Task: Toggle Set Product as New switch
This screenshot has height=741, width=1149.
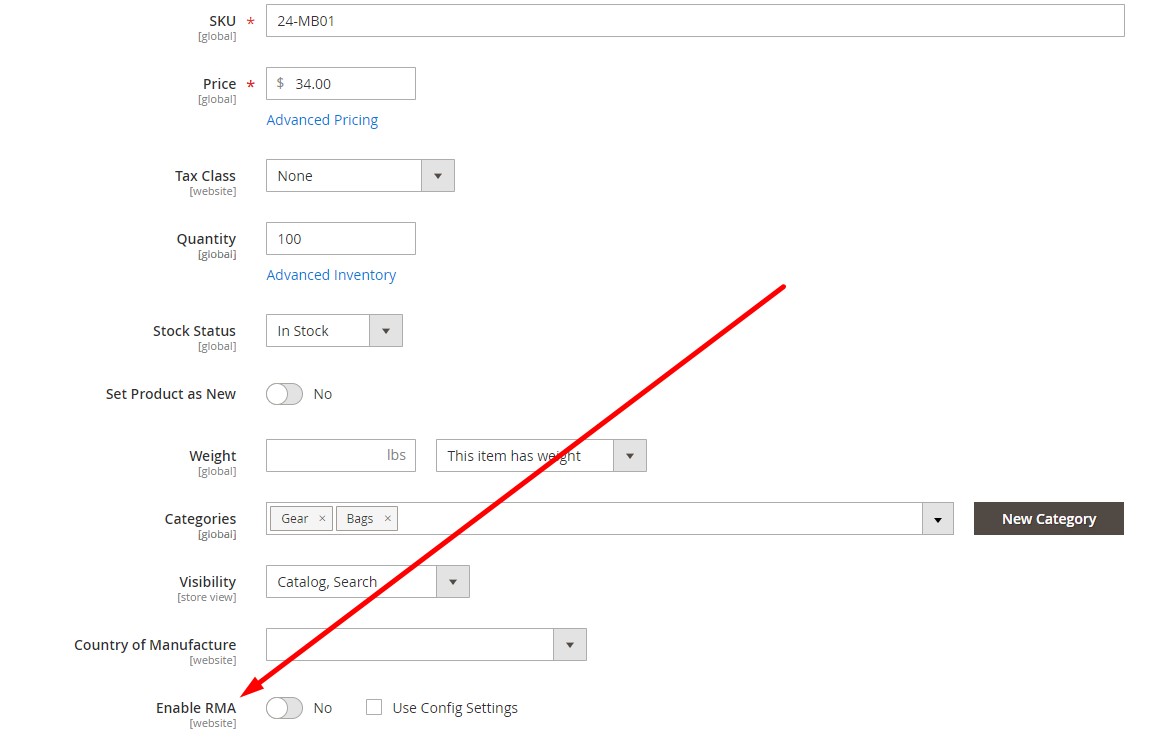Action: pyautogui.click(x=284, y=394)
